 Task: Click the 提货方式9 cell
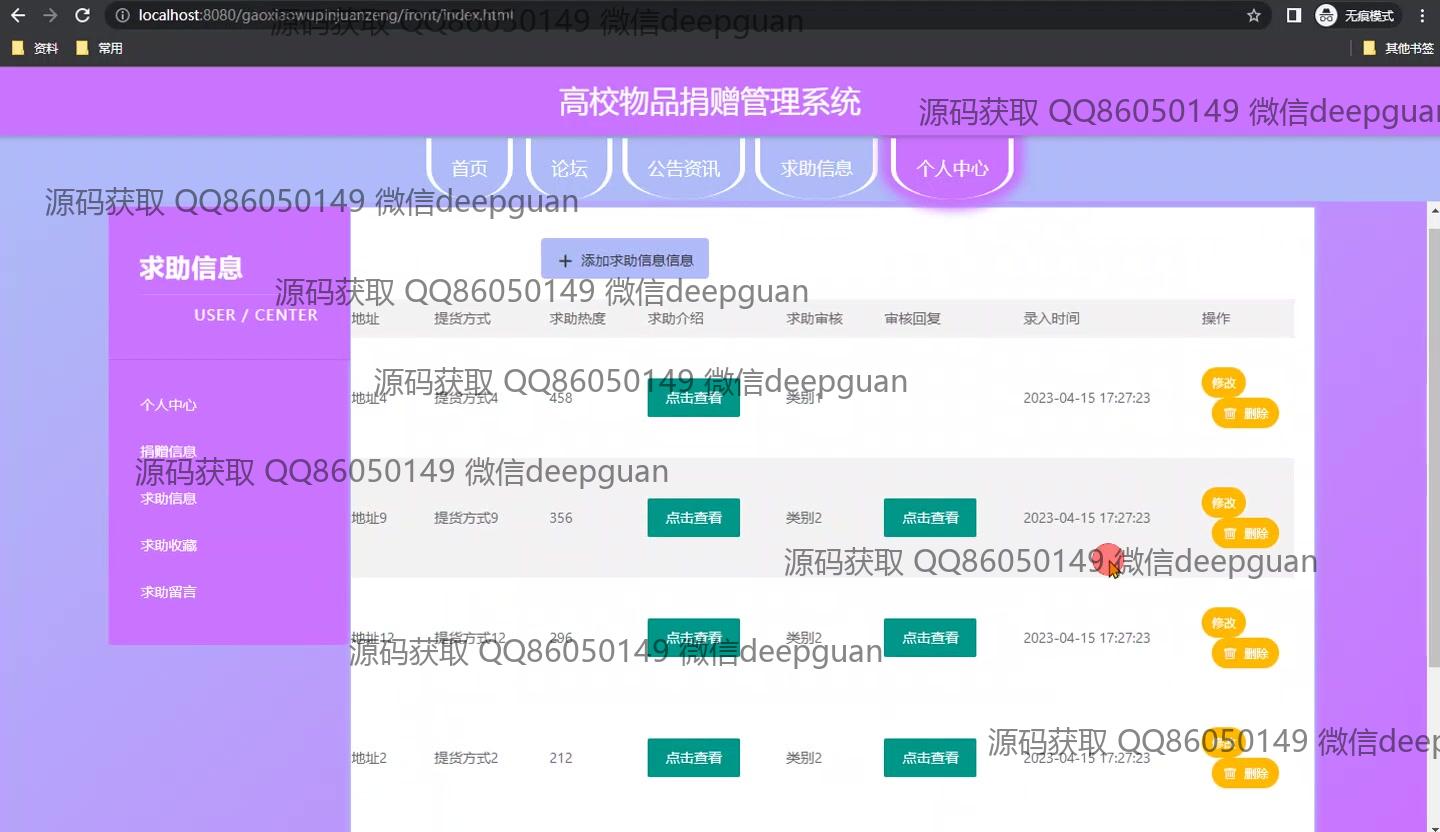pyautogui.click(x=466, y=518)
